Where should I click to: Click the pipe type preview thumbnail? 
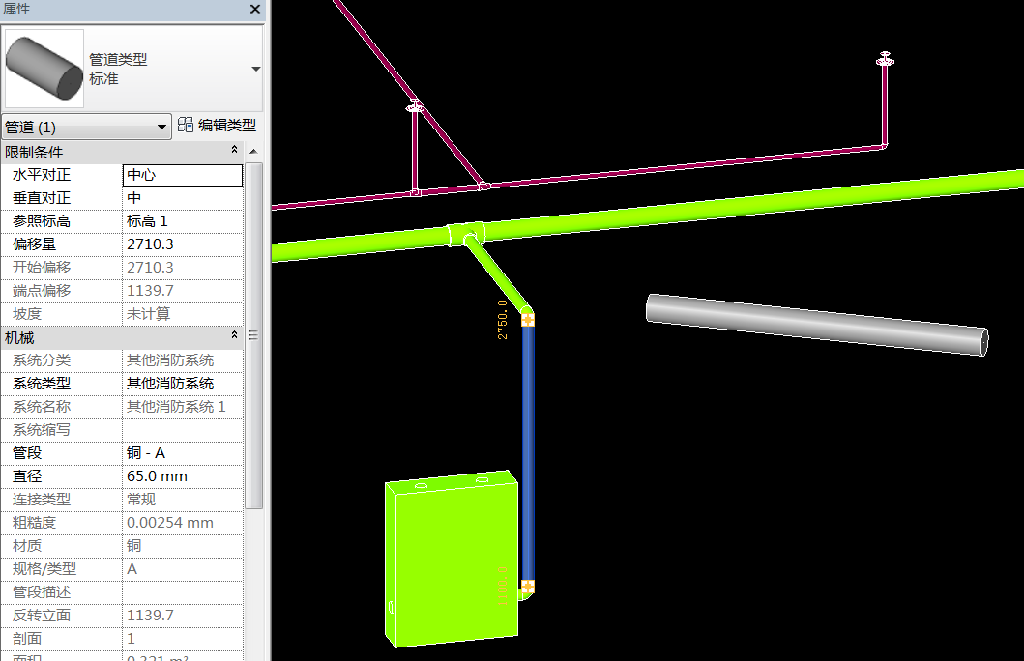click(x=44, y=69)
